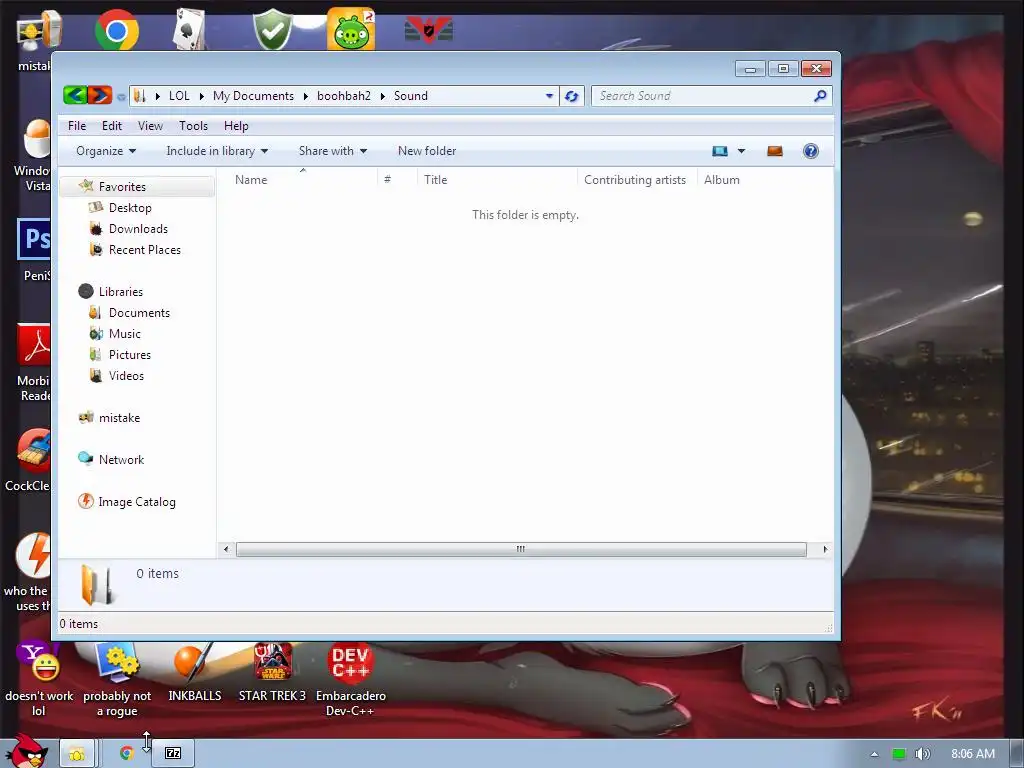Open recent locations dropdown beside nav arrows

[x=121, y=97]
